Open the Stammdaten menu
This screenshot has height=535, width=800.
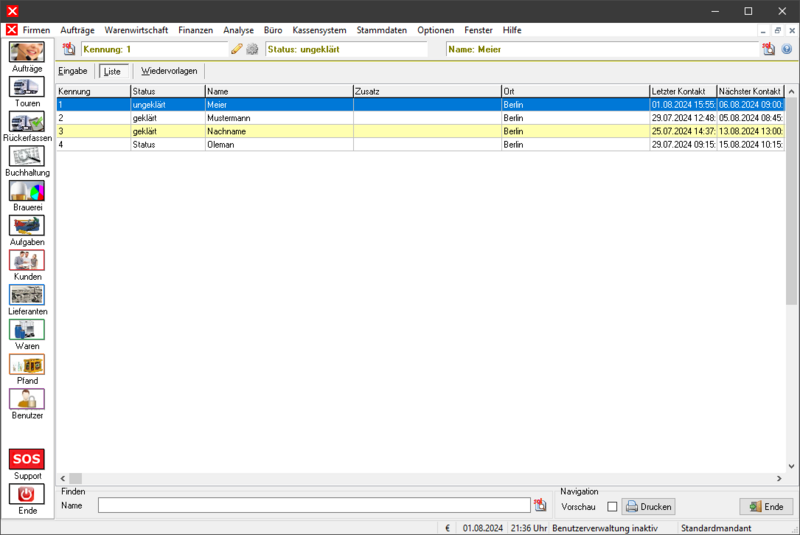click(x=381, y=30)
